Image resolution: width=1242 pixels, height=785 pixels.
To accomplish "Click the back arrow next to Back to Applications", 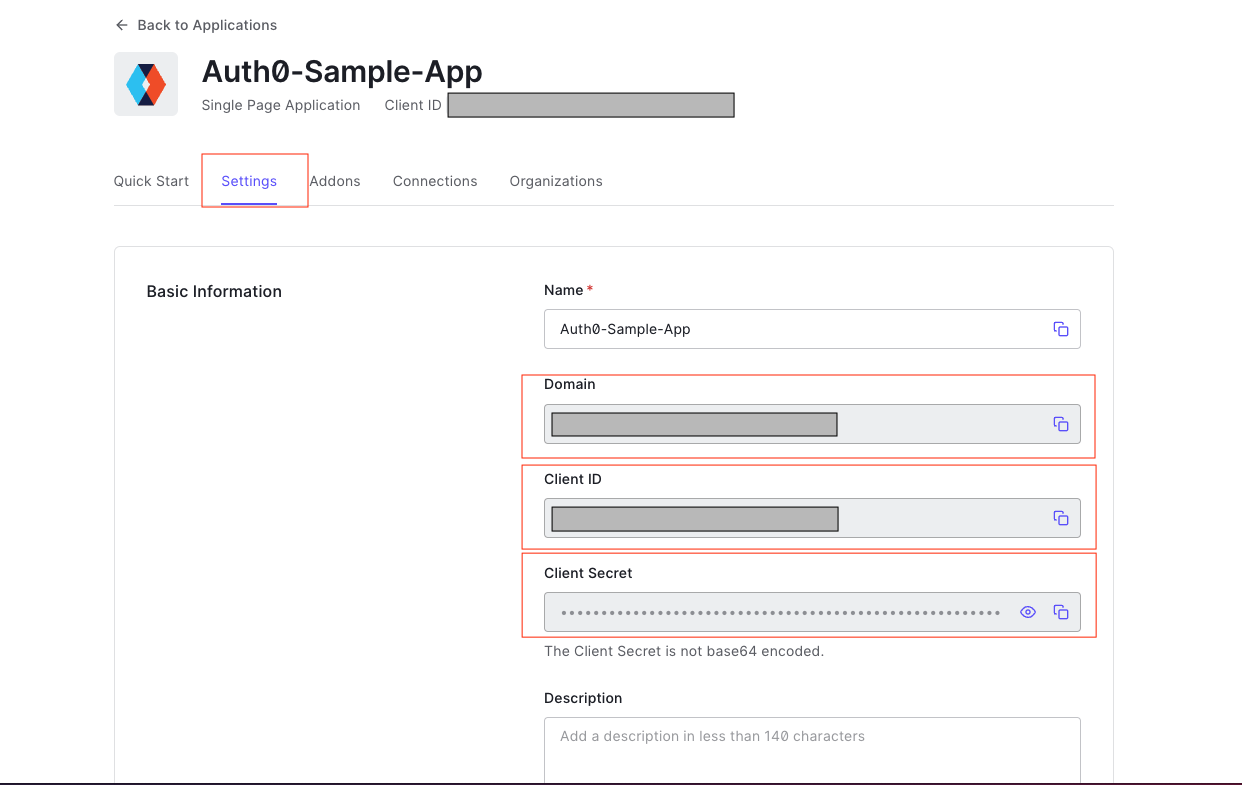I will pos(121,24).
